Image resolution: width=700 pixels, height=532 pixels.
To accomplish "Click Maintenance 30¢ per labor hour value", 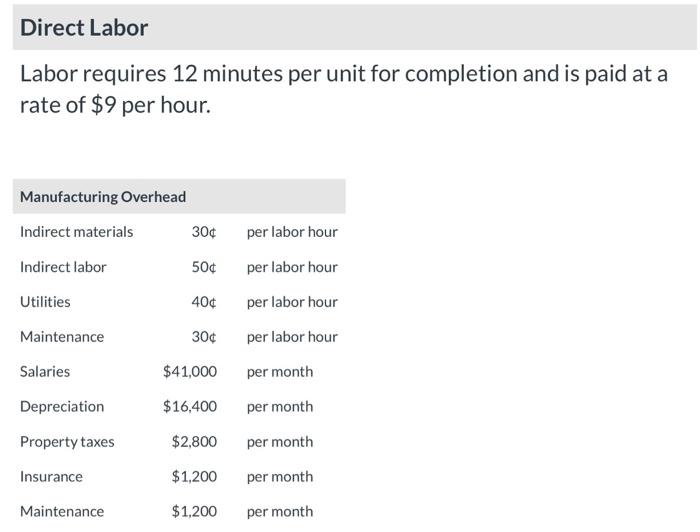I will (x=204, y=337).
